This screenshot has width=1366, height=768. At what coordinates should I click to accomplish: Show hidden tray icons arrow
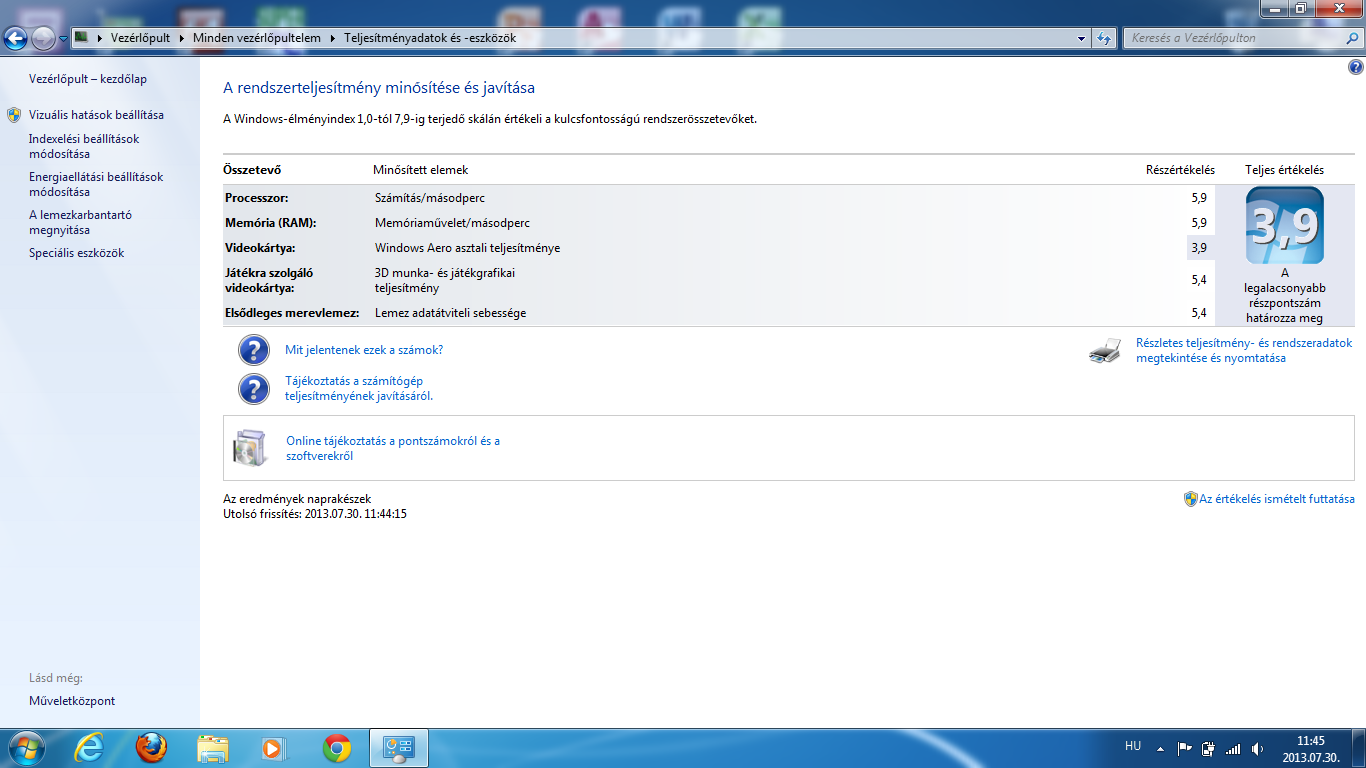(x=1161, y=748)
